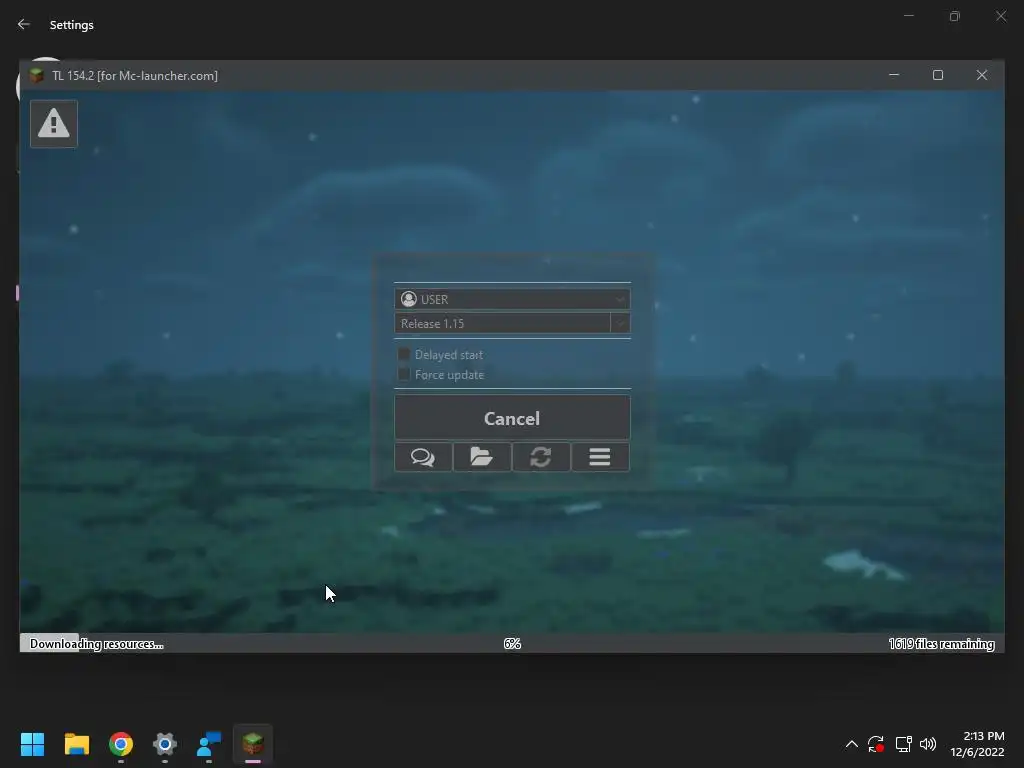The image size is (1024, 768).
Task: Cancel the resource download
Action: pyautogui.click(x=512, y=418)
